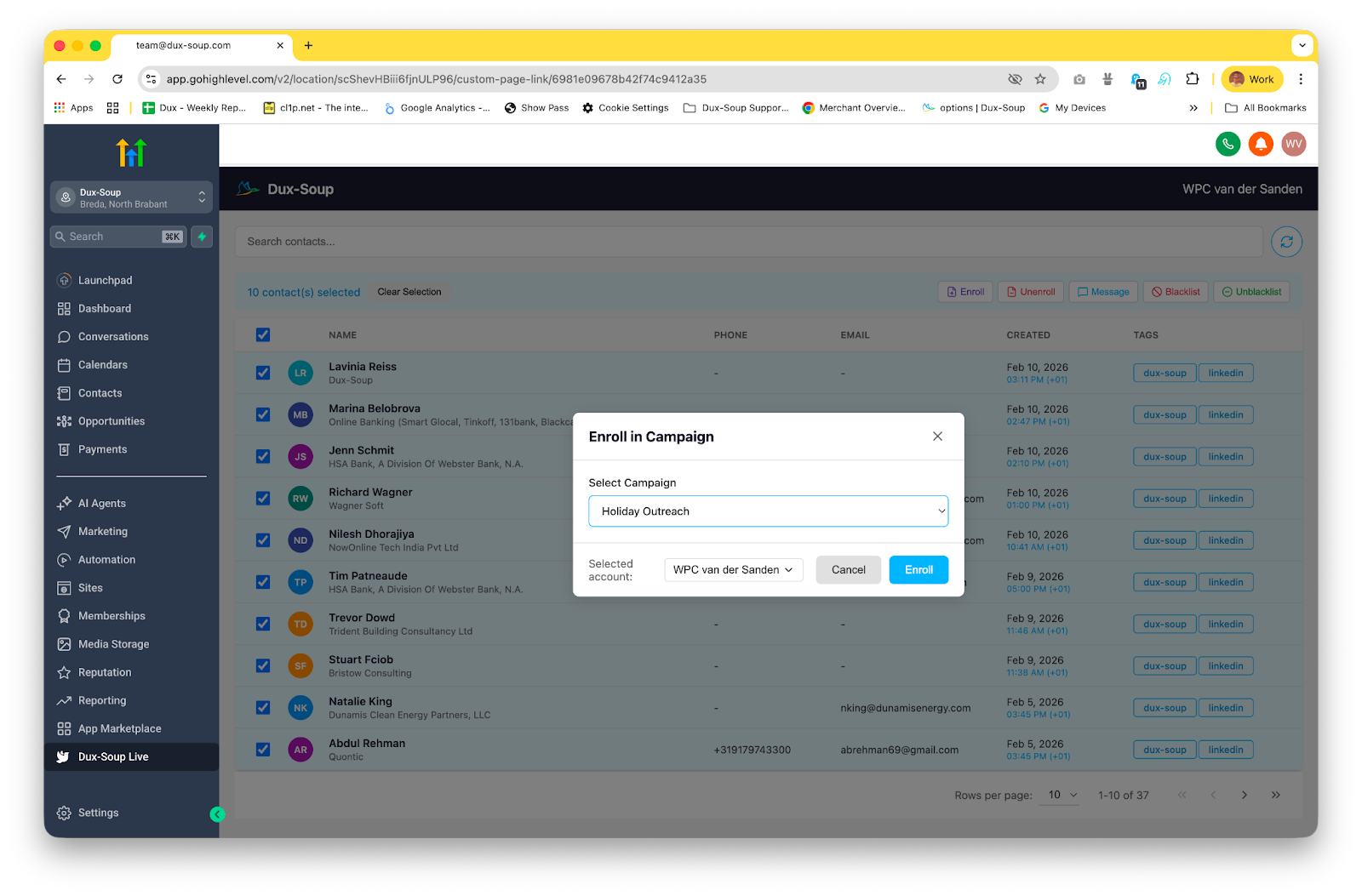
Task: Open the Dux-Soup location switcher
Action: (131, 197)
